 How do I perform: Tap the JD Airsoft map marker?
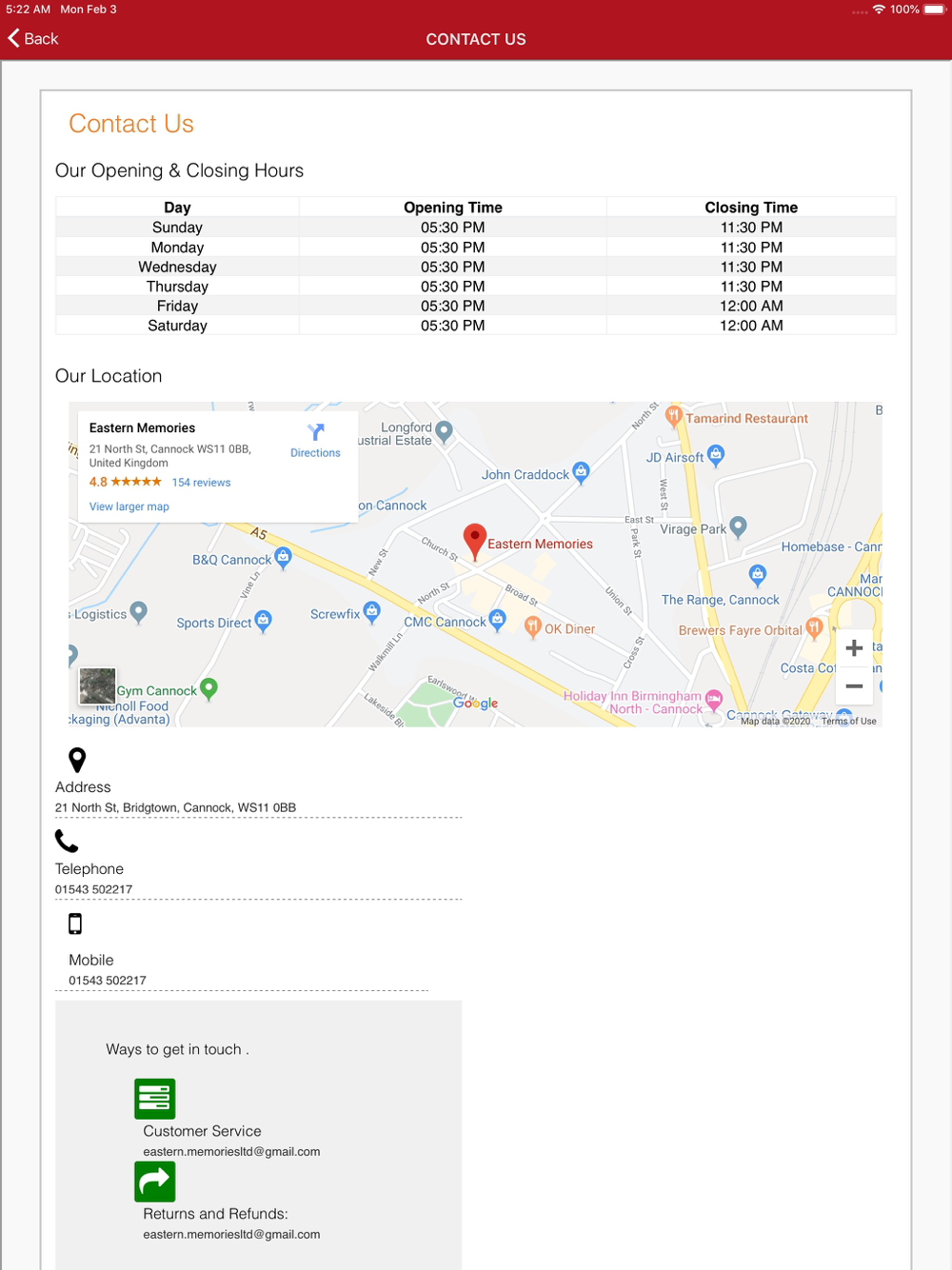[716, 455]
